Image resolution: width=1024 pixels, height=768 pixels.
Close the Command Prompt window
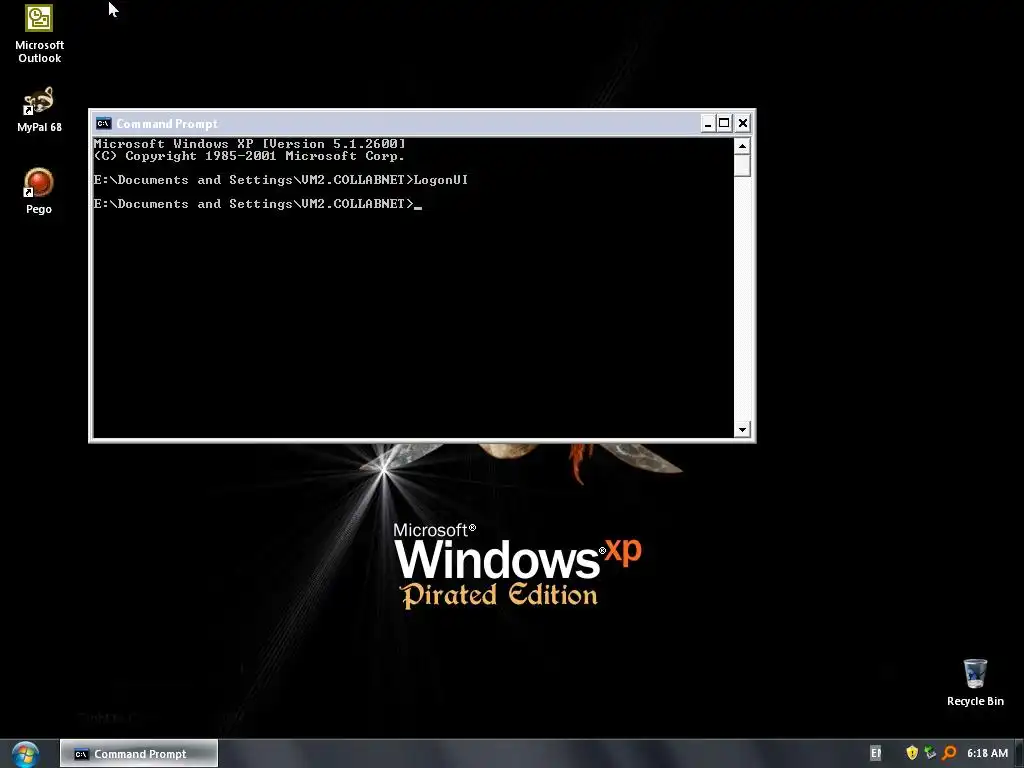tap(743, 123)
